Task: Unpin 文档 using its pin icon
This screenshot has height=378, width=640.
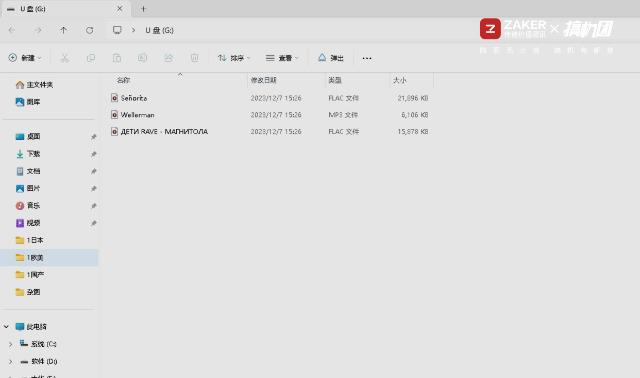Action: [x=93, y=171]
